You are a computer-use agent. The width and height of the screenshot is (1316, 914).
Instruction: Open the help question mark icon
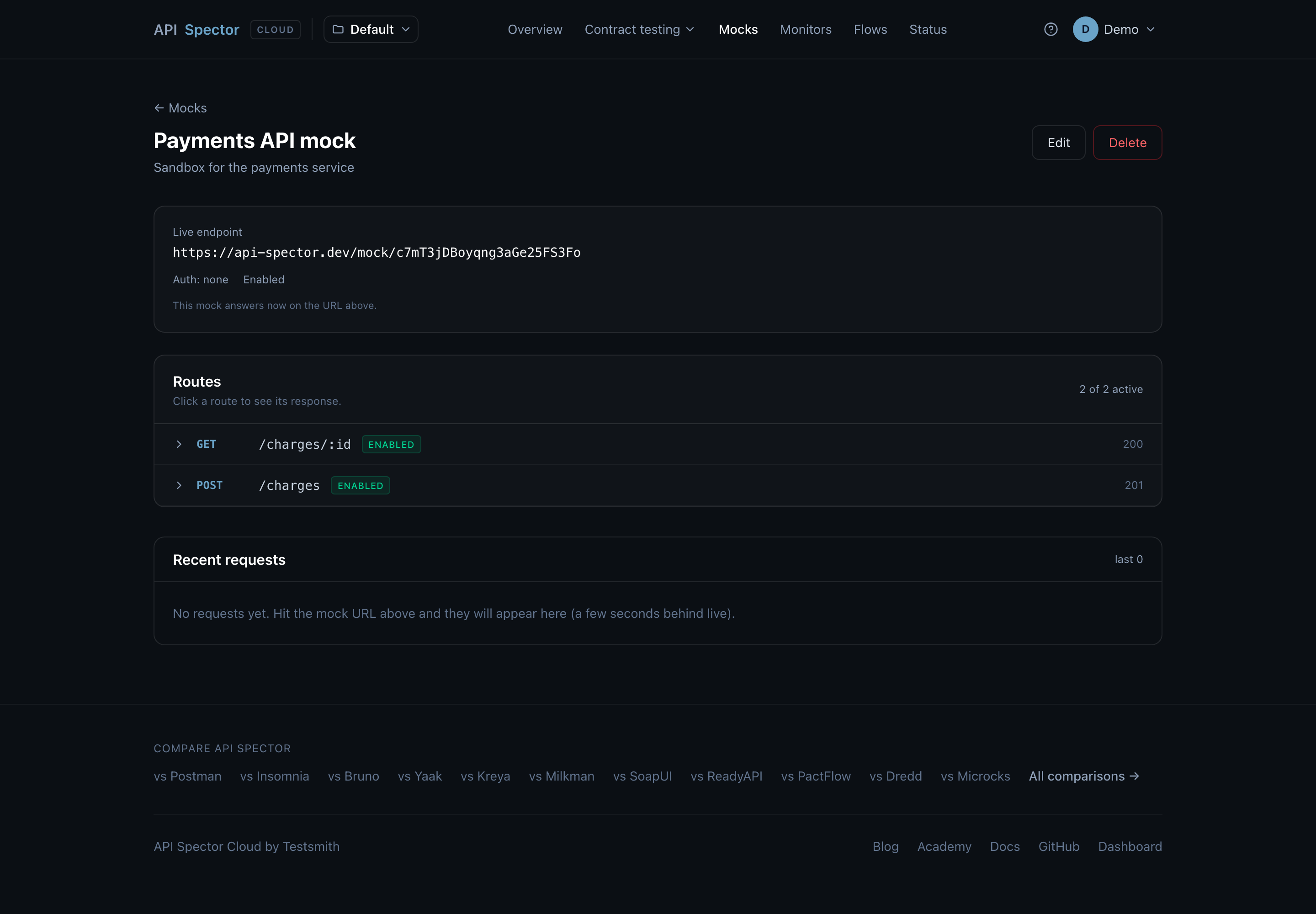(x=1051, y=29)
